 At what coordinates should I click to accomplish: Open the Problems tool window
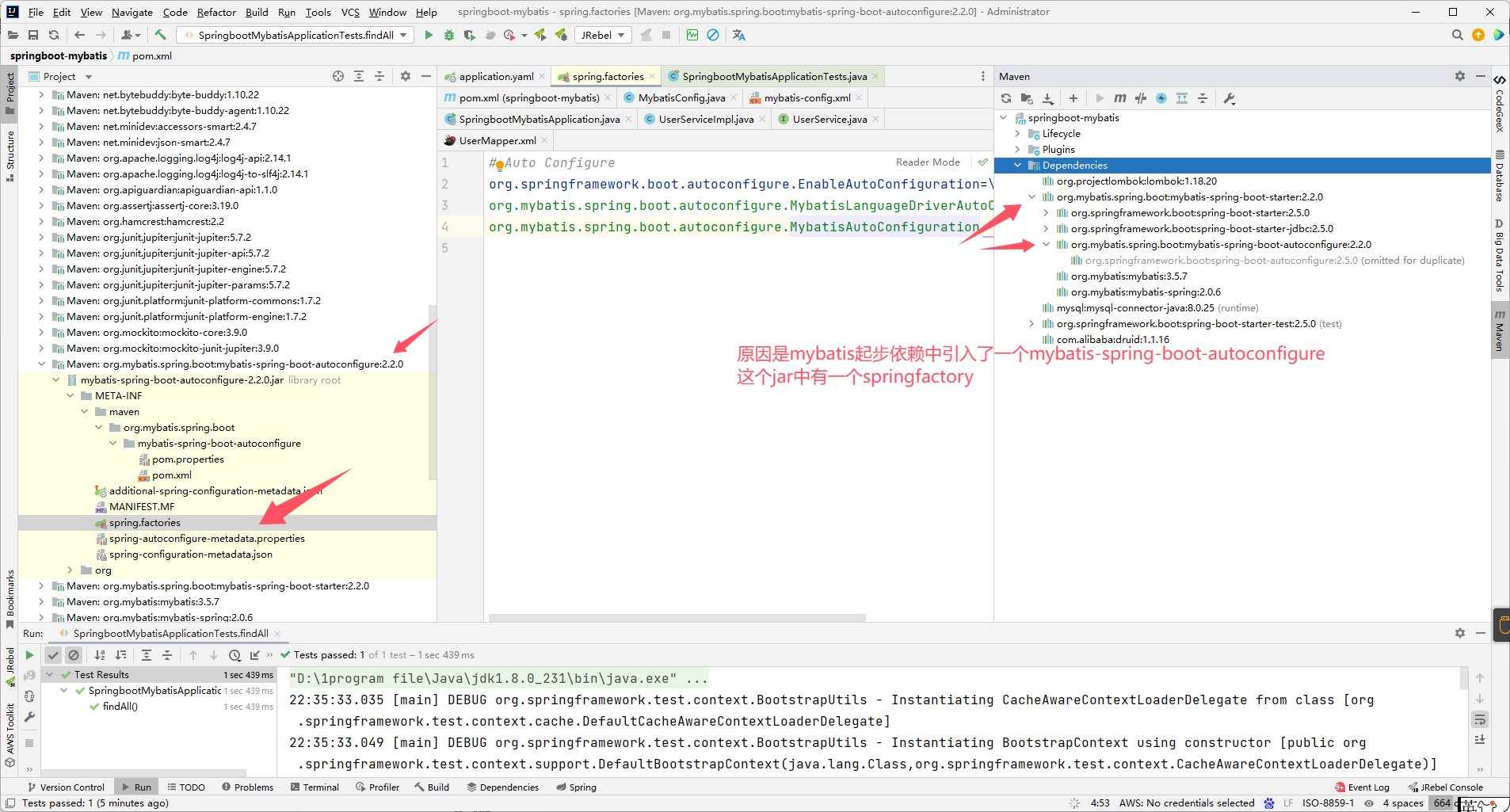pos(248,787)
